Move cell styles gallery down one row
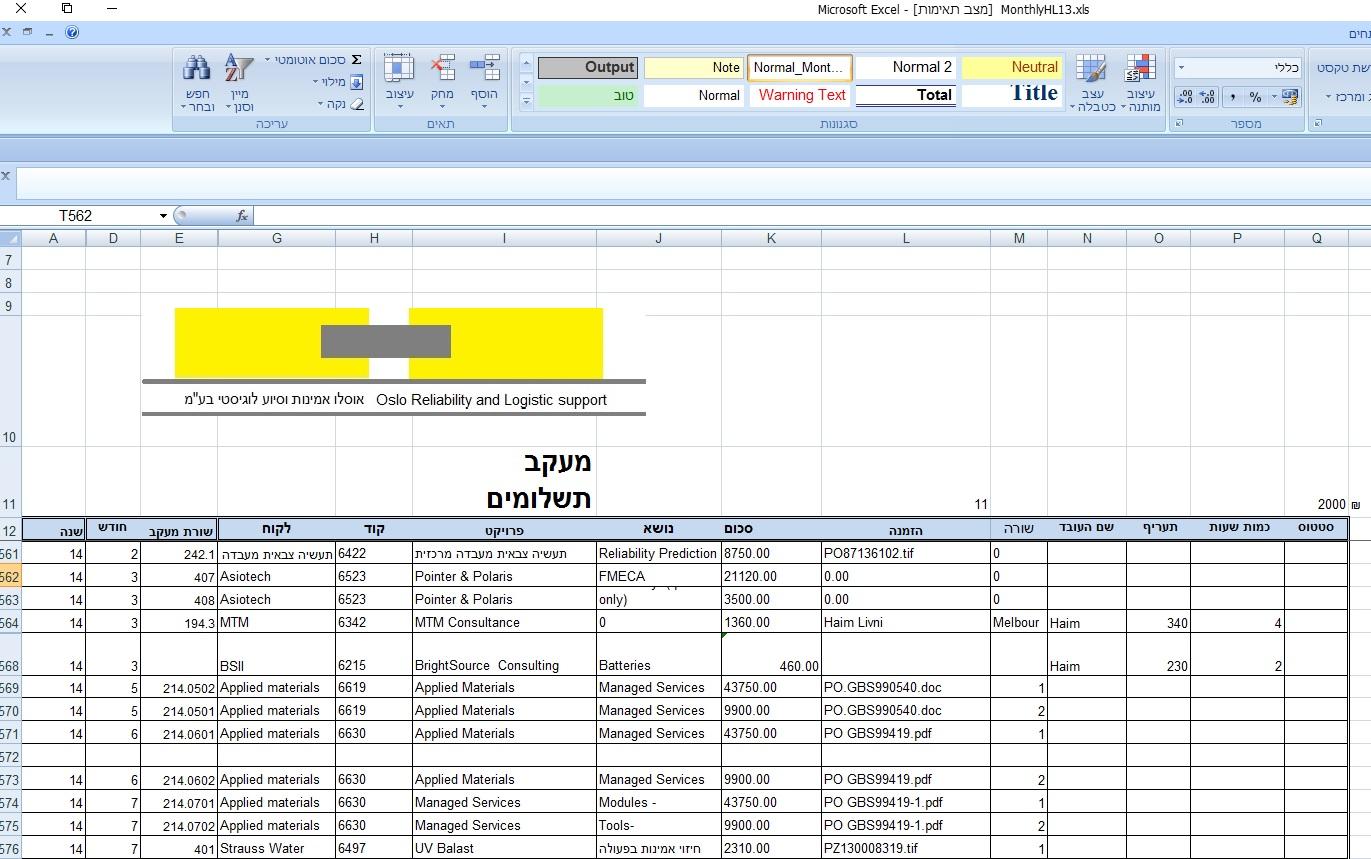Viewport: 1371px width, 859px height. point(526,82)
